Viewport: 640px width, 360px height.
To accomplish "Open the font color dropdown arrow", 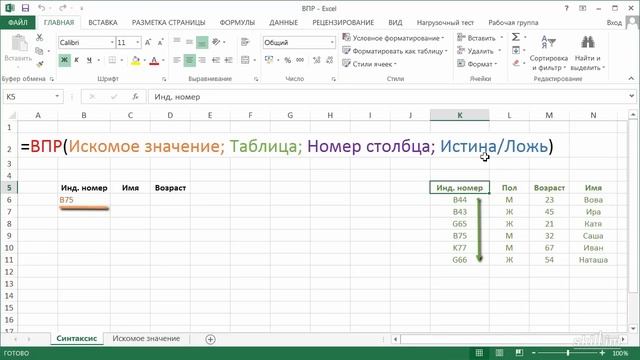I will click(x=163, y=60).
